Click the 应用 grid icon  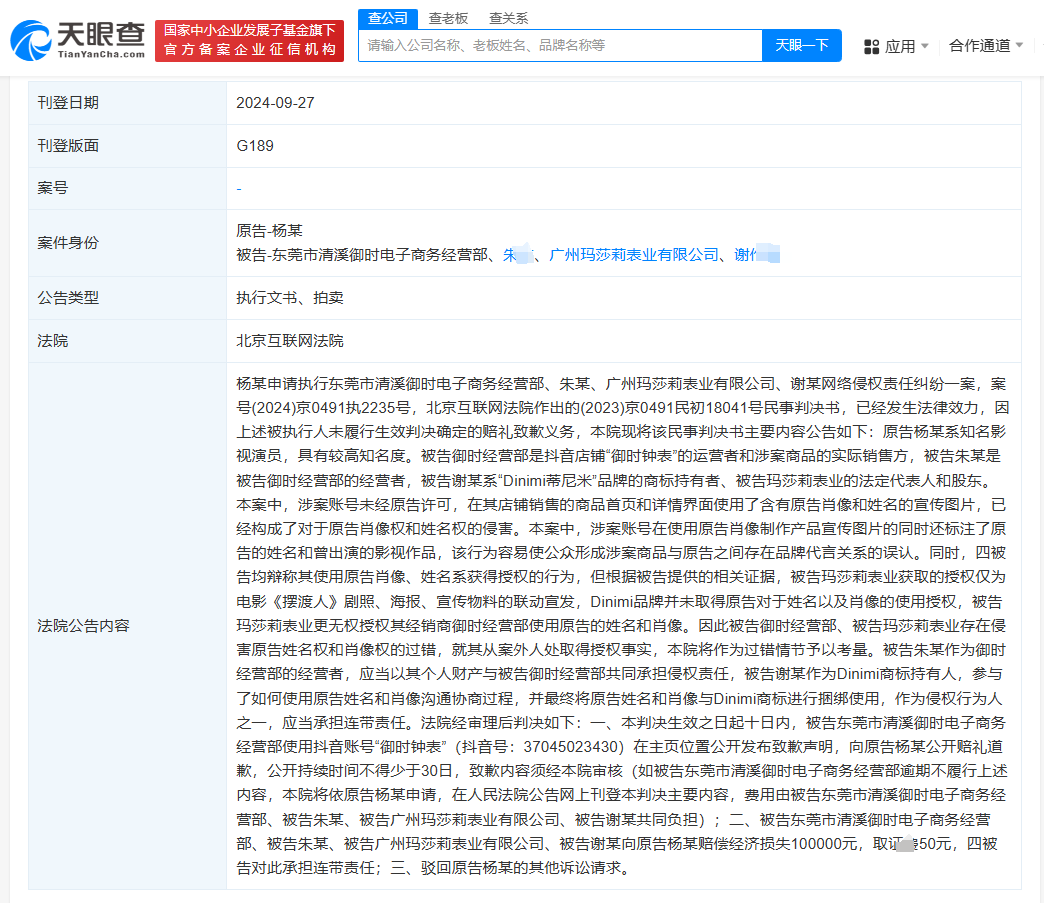click(x=872, y=47)
